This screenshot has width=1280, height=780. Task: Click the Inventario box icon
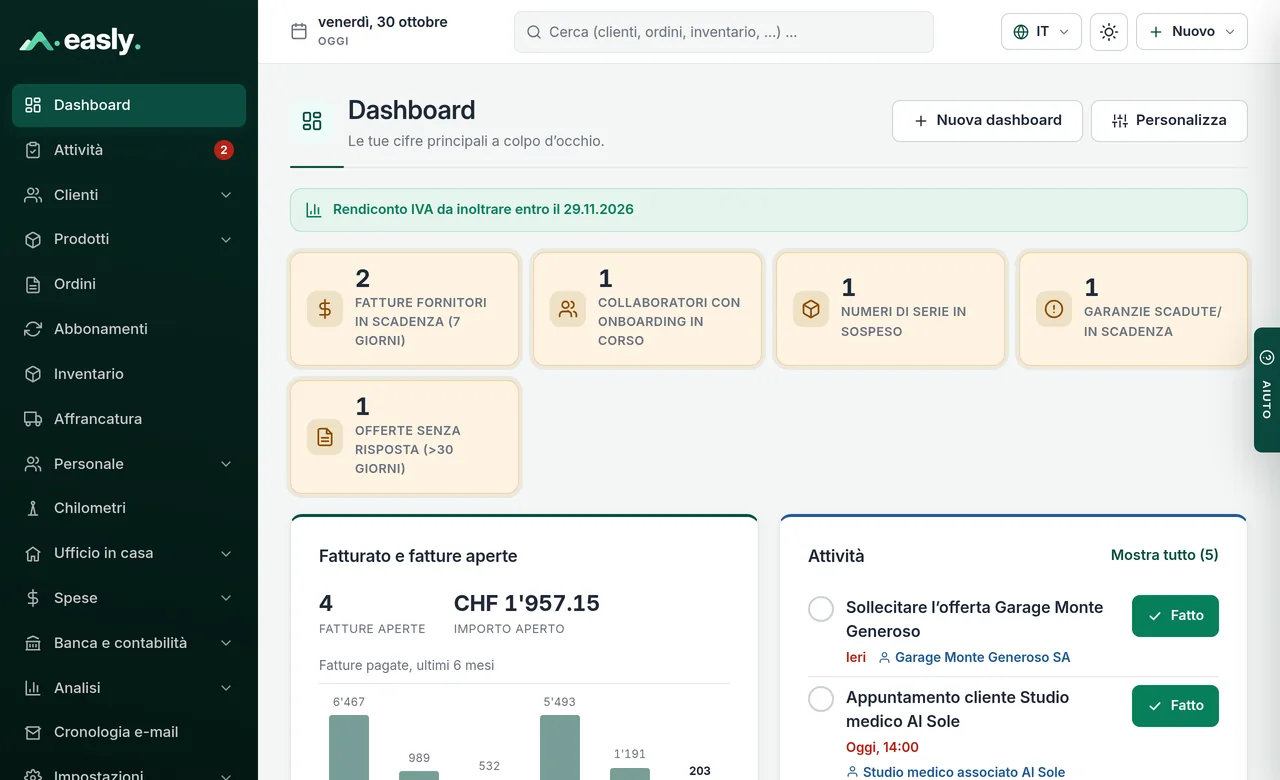[x=33, y=374]
